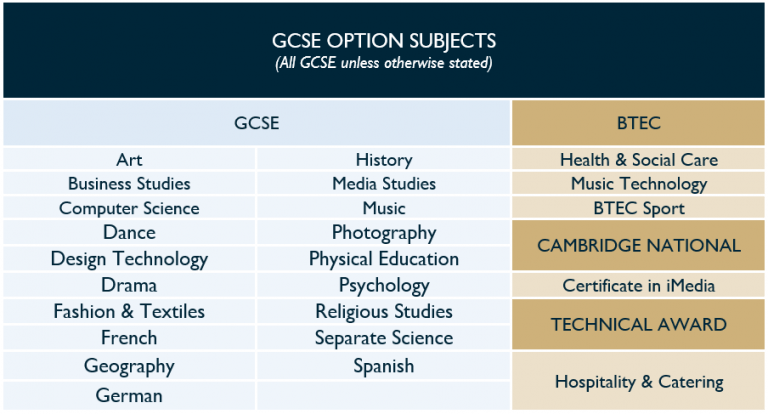
Task: Choose the Photography subject cell
Action: (384, 233)
